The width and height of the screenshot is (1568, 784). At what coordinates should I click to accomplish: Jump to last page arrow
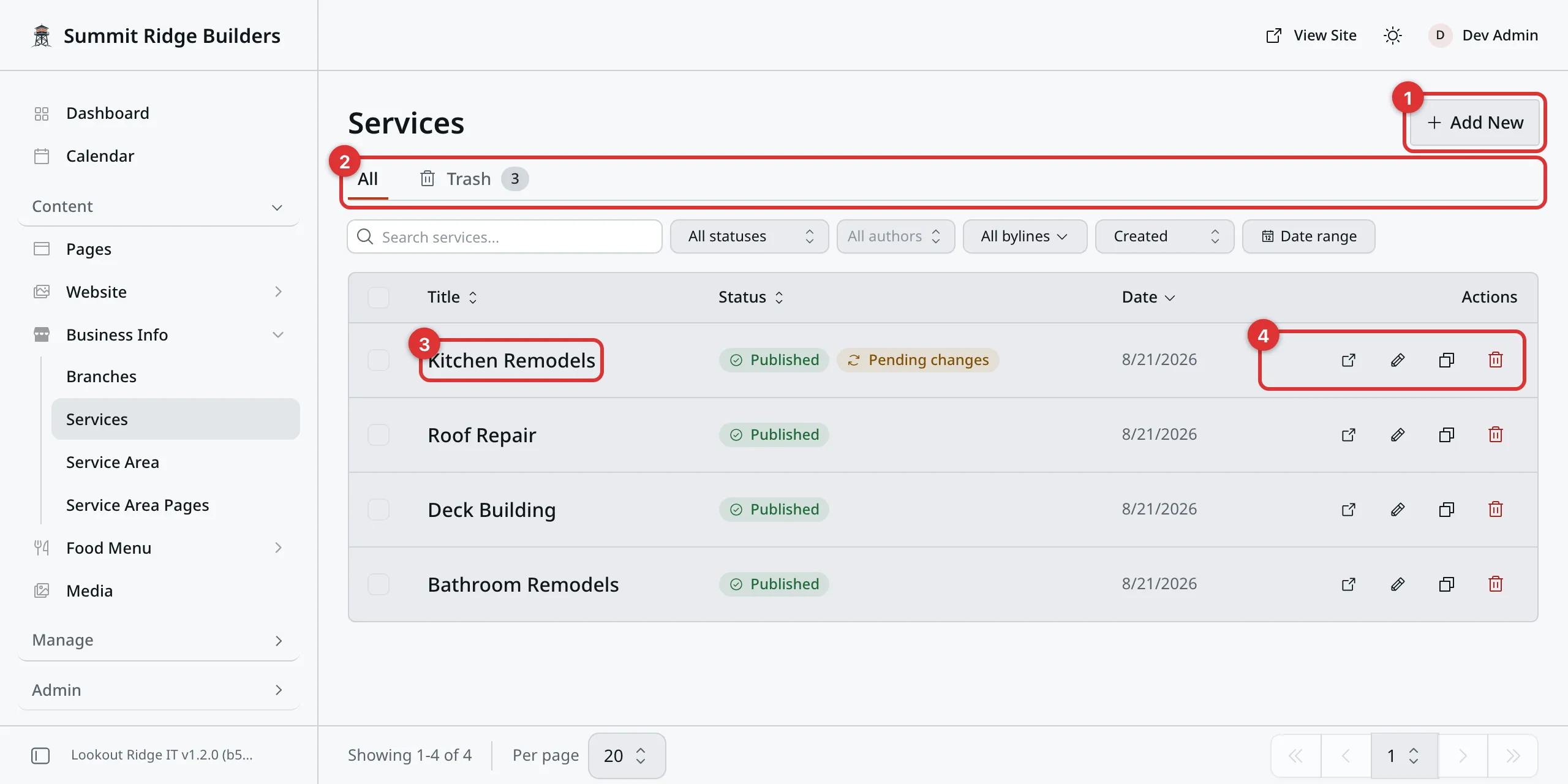[x=1513, y=756]
